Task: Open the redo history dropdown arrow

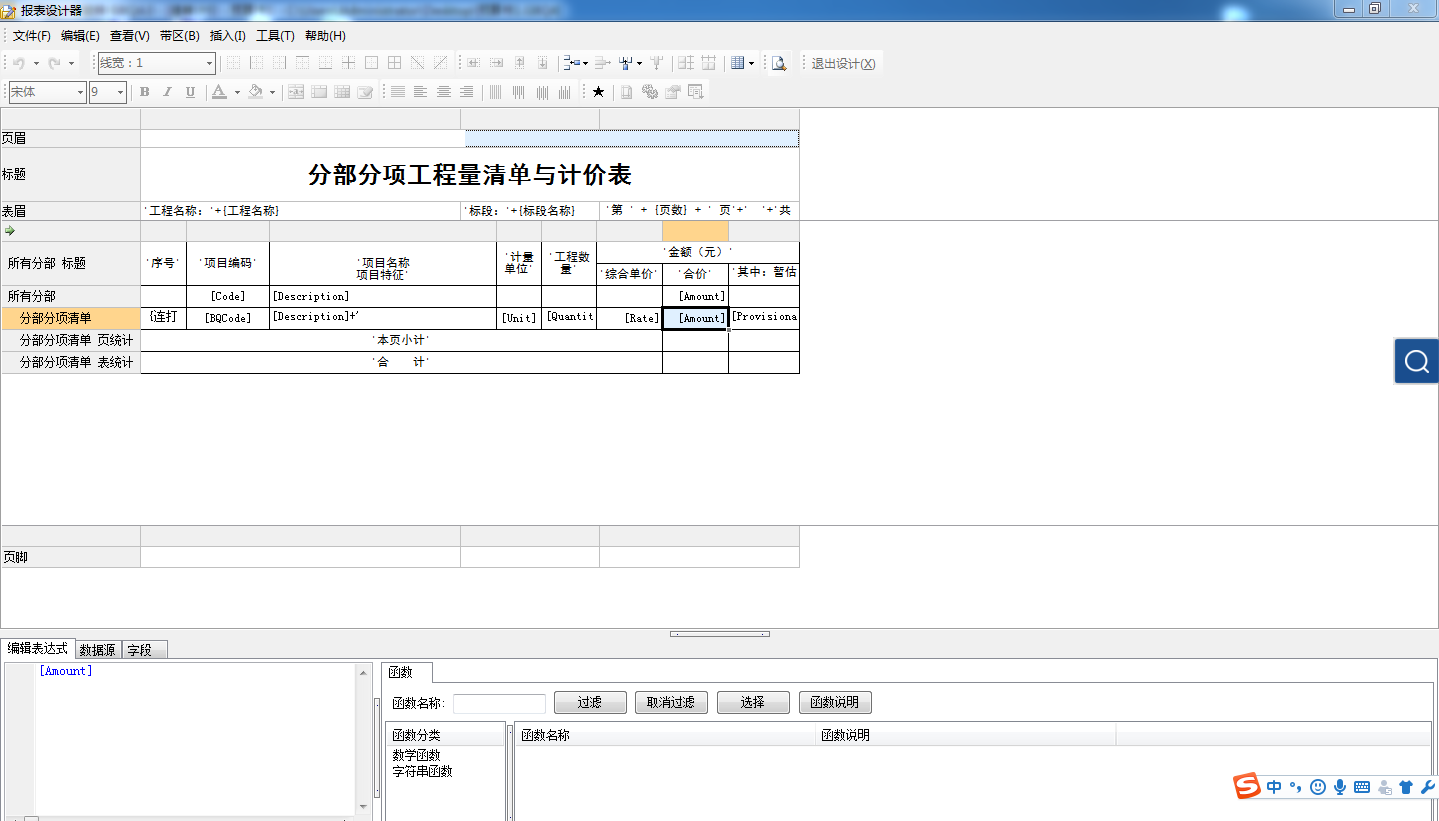Action: (71, 63)
